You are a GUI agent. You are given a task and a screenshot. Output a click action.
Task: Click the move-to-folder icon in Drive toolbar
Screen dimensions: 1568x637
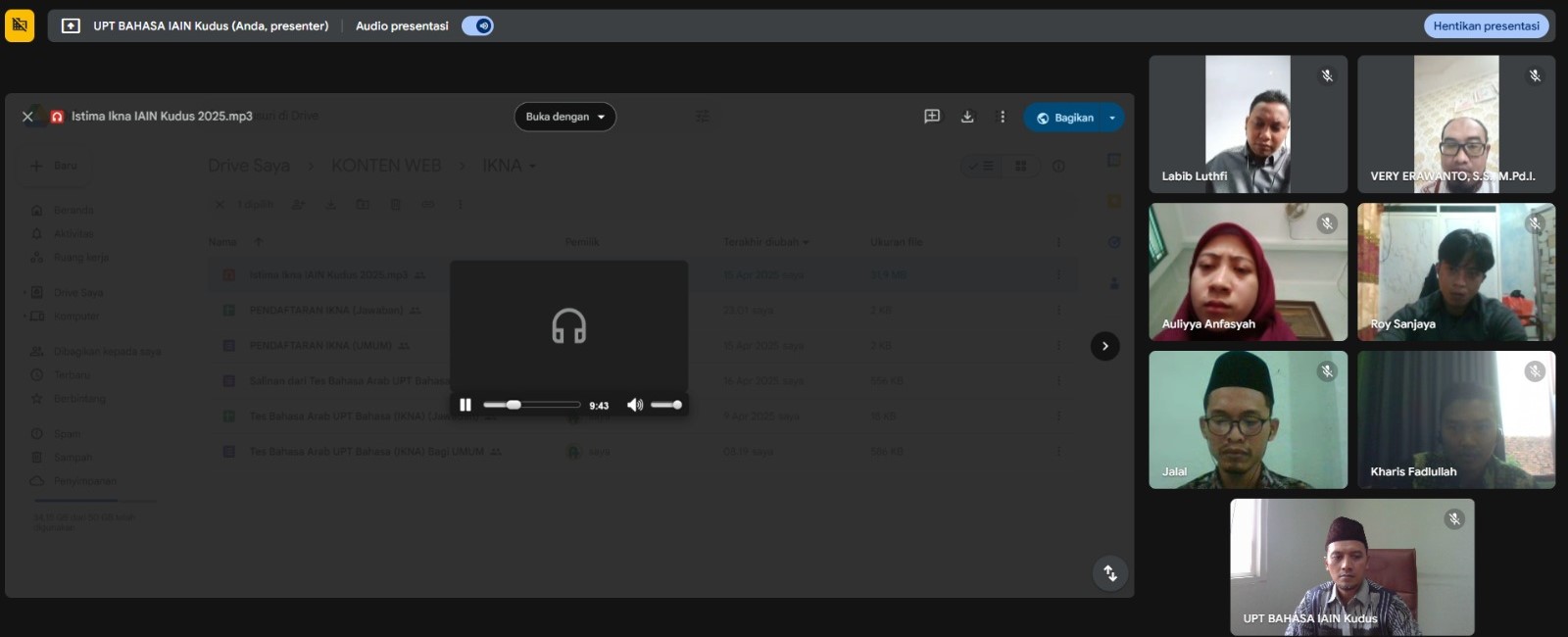(x=363, y=205)
